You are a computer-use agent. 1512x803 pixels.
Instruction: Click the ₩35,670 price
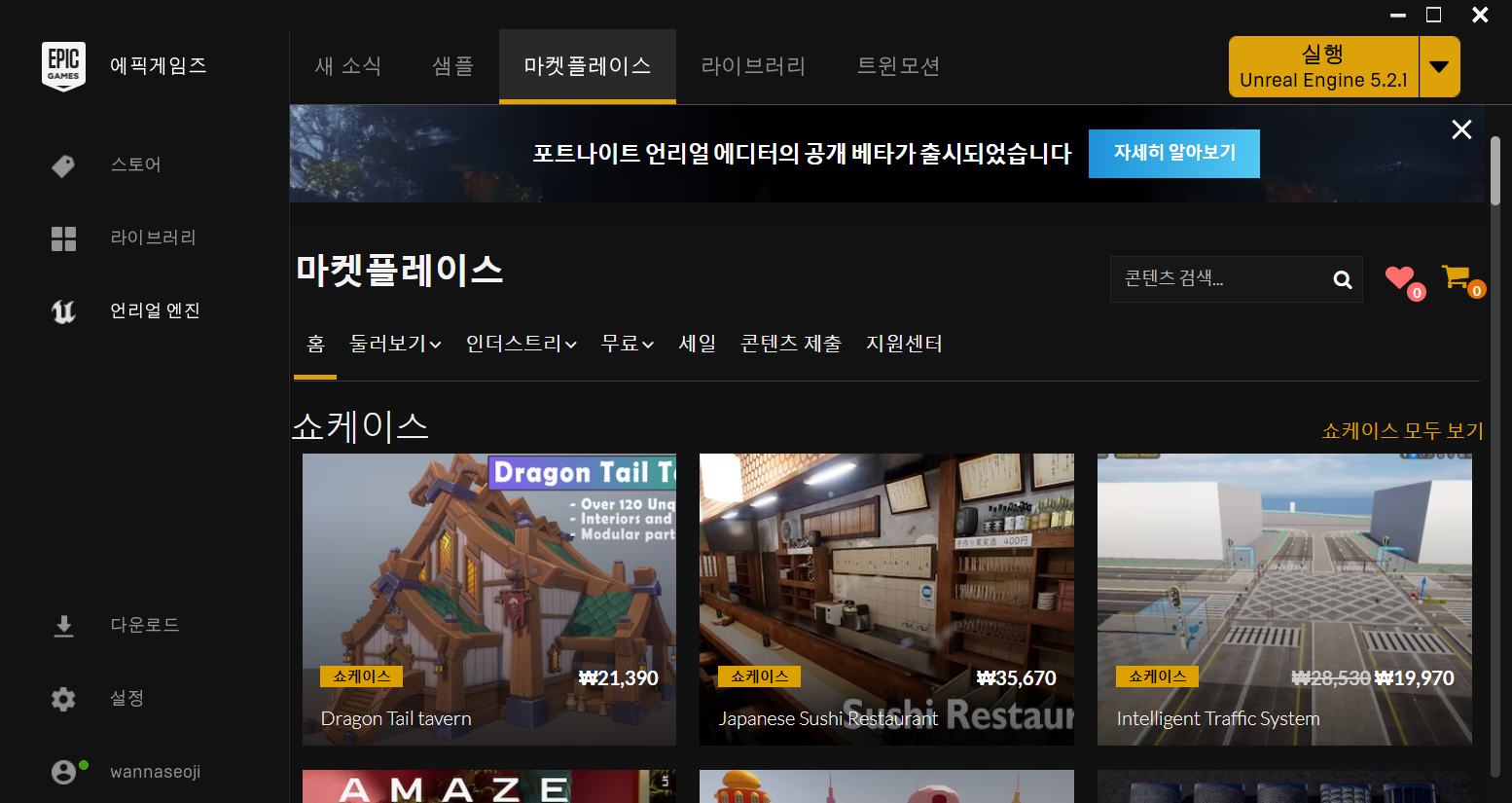(x=1017, y=678)
